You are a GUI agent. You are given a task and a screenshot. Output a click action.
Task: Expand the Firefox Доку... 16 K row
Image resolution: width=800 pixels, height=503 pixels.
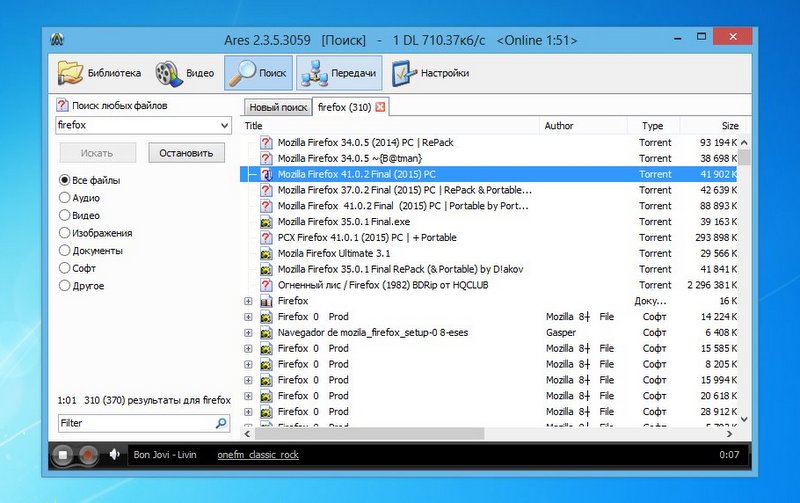point(248,301)
